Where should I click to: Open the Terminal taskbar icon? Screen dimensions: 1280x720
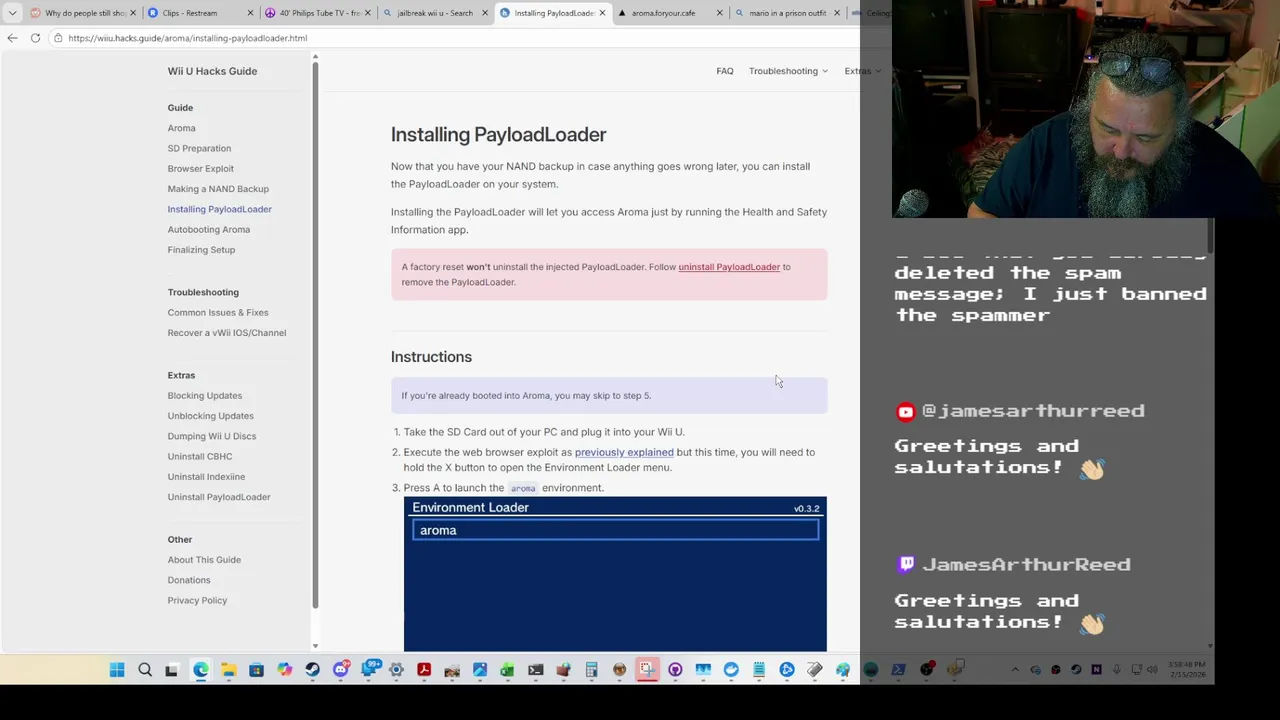[x=535, y=670]
